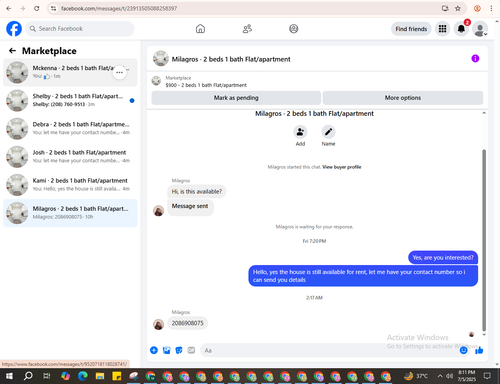The height and width of the screenshot is (384, 500).
Task: Reload the page with the browser refresh button
Action: point(37,8)
